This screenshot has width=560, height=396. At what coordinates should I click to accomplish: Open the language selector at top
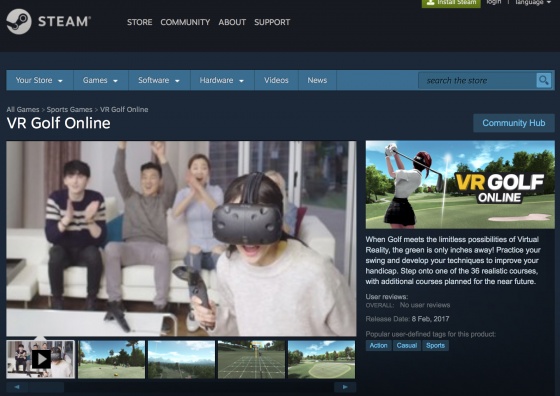pyautogui.click(x=533, y=2)
